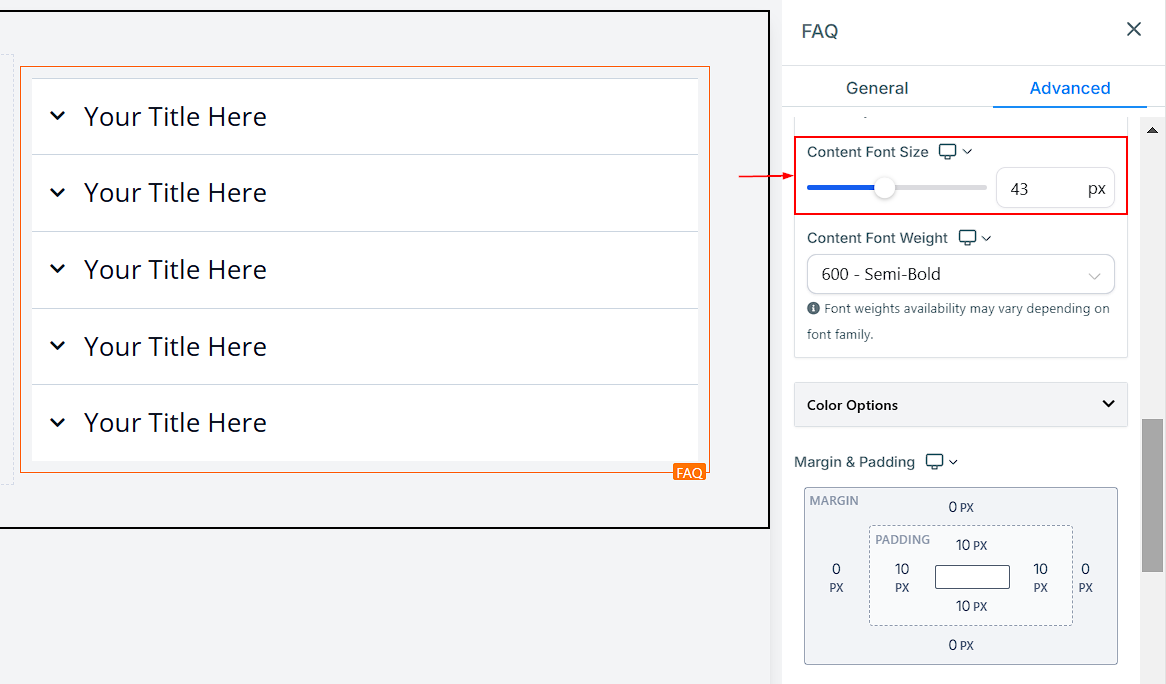
Task: Click the Content Font Weight device icon
Action: pos(967,238)
